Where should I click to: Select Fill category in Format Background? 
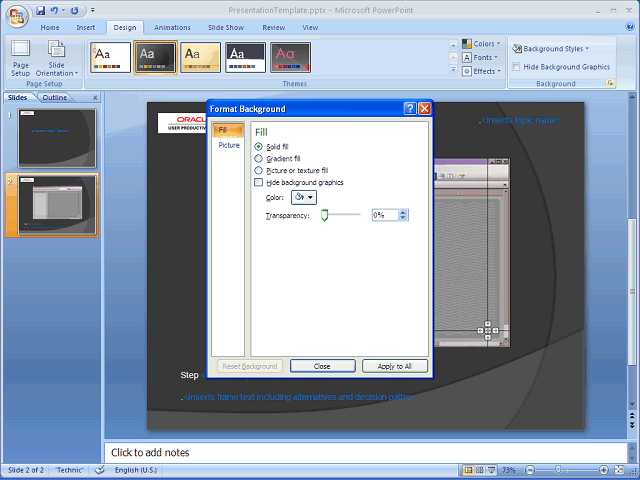[228, 130]
